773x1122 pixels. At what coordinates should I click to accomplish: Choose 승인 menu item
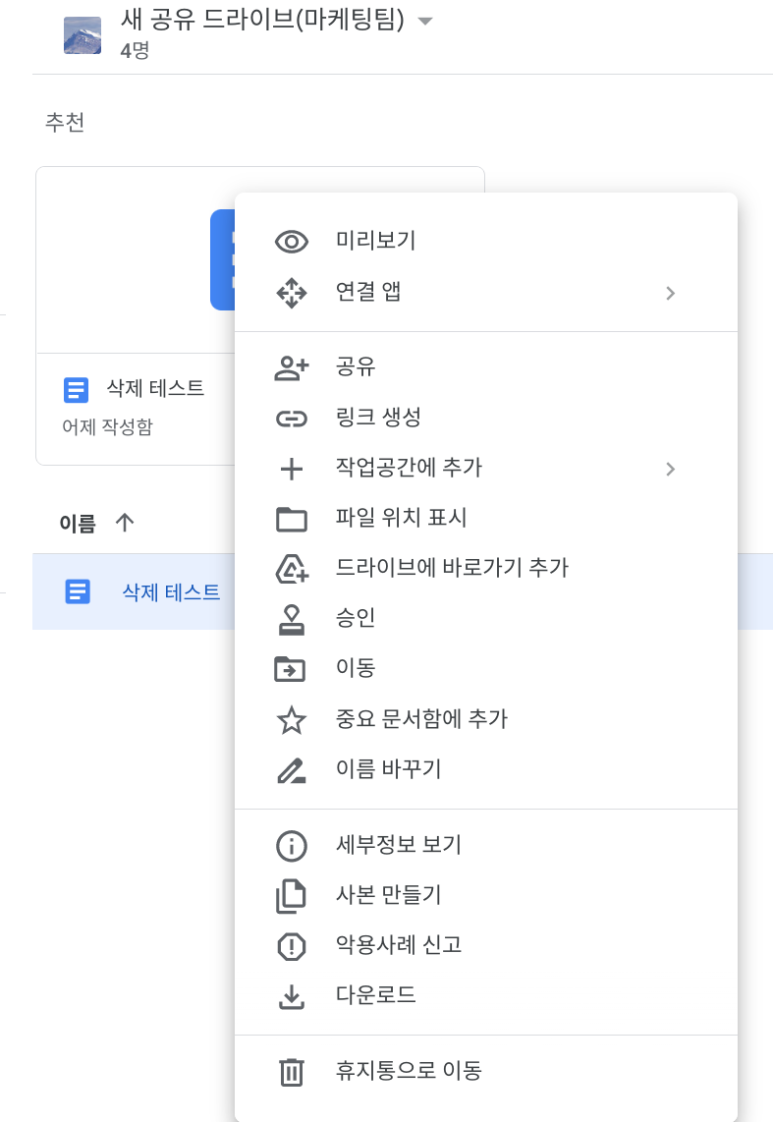pos(486,619)
